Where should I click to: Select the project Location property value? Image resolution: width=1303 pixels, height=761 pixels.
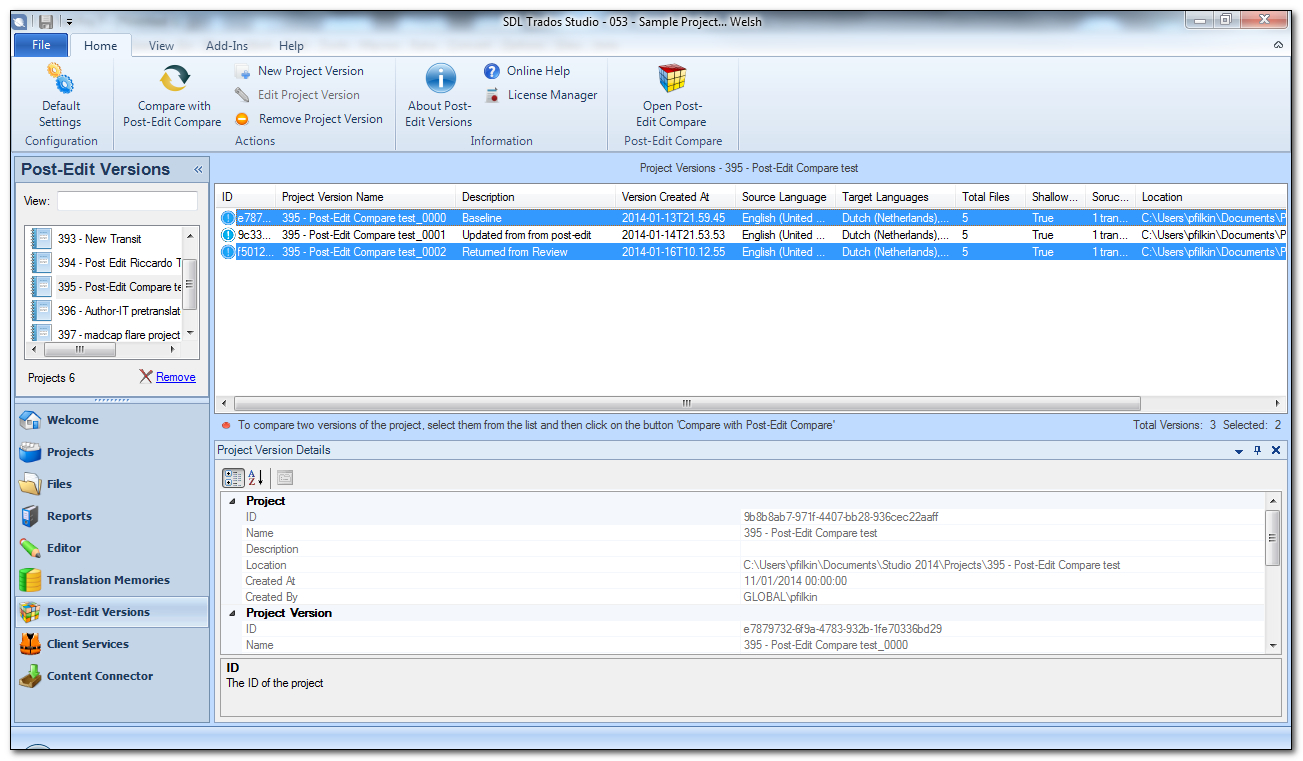pos(931,565)
